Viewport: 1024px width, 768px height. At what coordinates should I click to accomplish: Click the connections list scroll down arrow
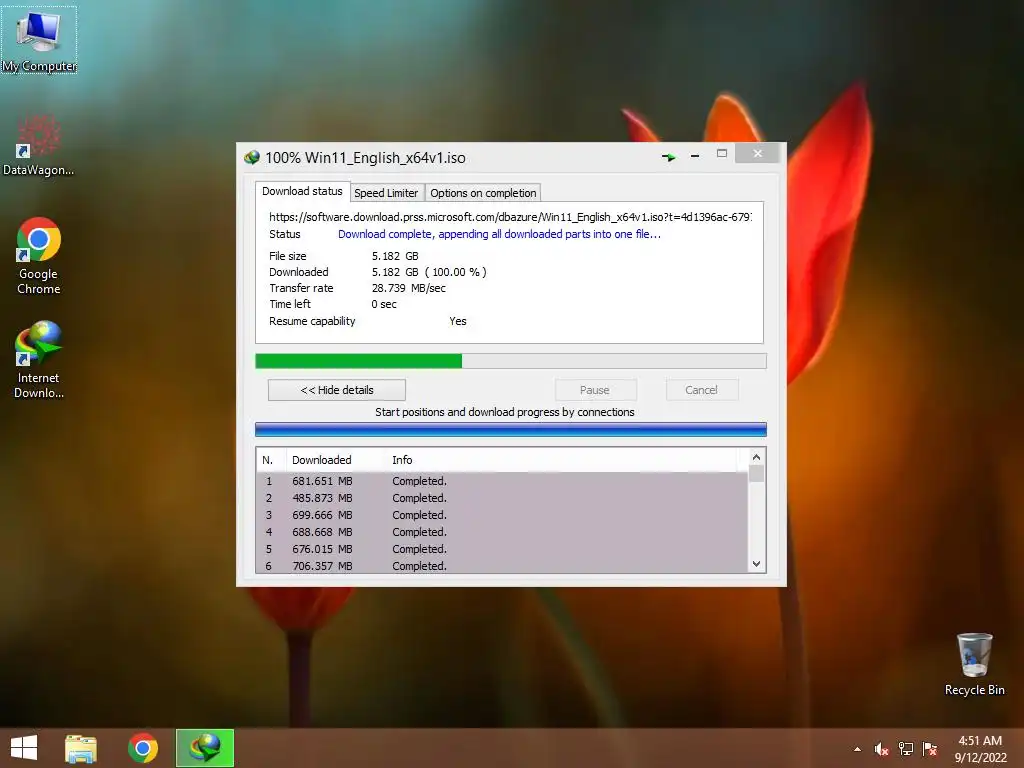point(756,564)
